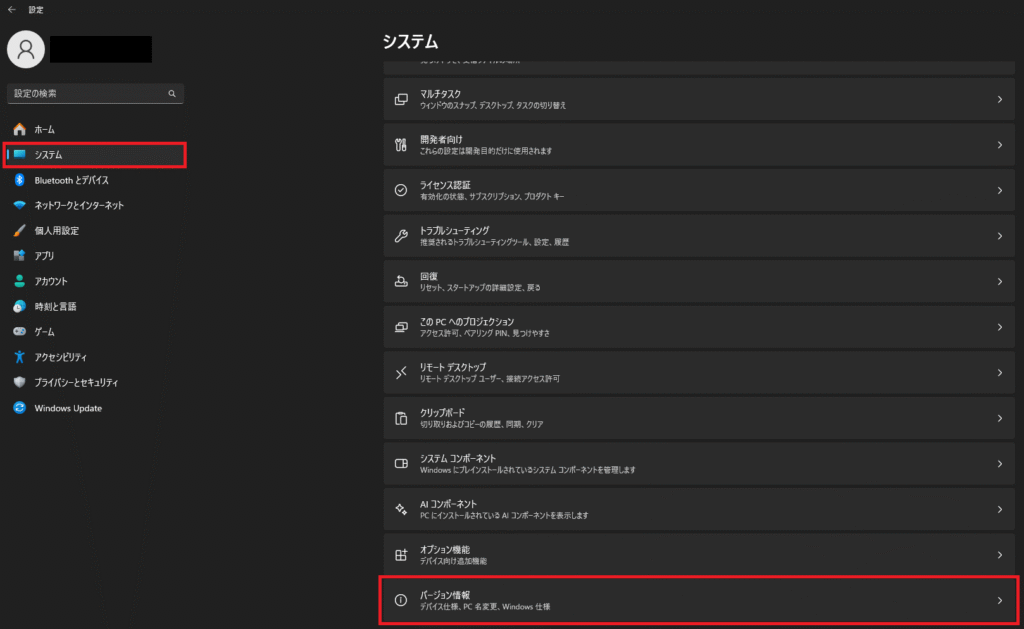Click the info icon beside バージョン情報
This screenshot has width=1024, height=629.
coord(401,600)
